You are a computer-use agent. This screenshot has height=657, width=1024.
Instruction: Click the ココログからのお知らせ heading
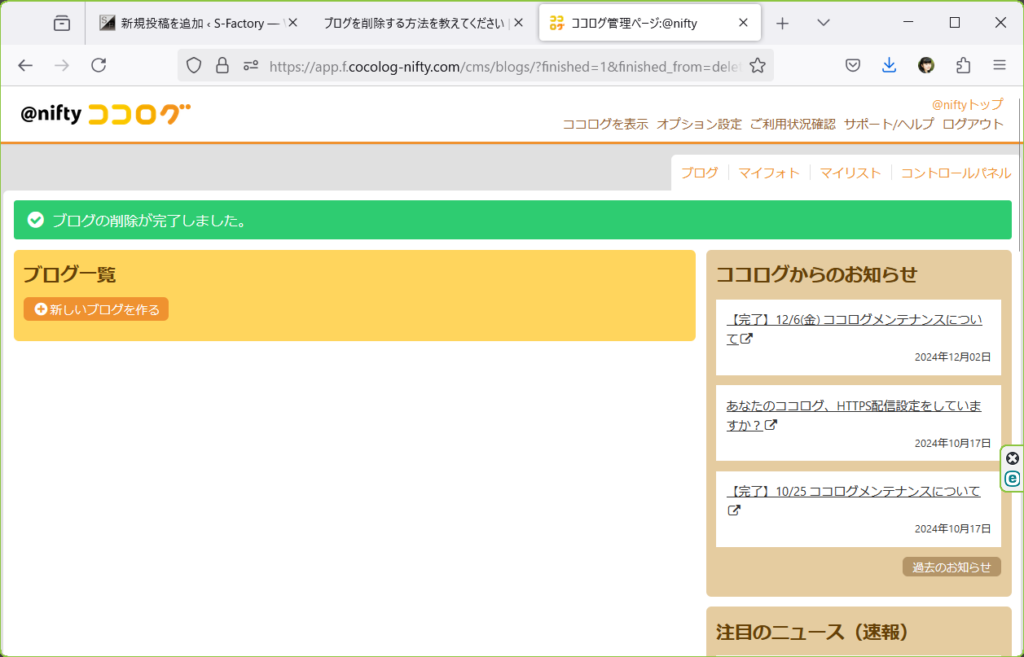point(816,274)
